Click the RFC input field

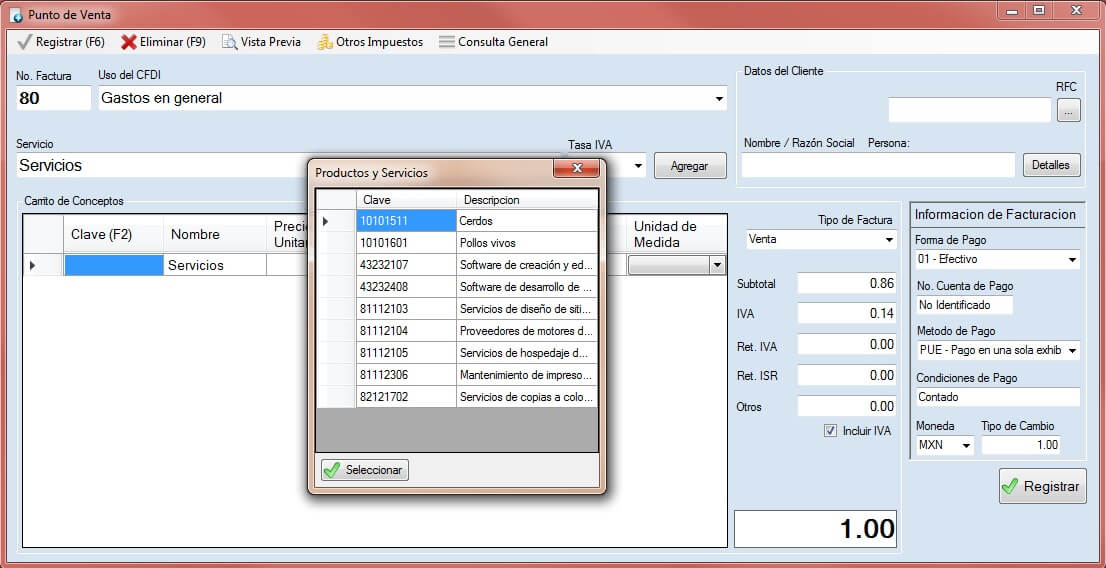970,110
